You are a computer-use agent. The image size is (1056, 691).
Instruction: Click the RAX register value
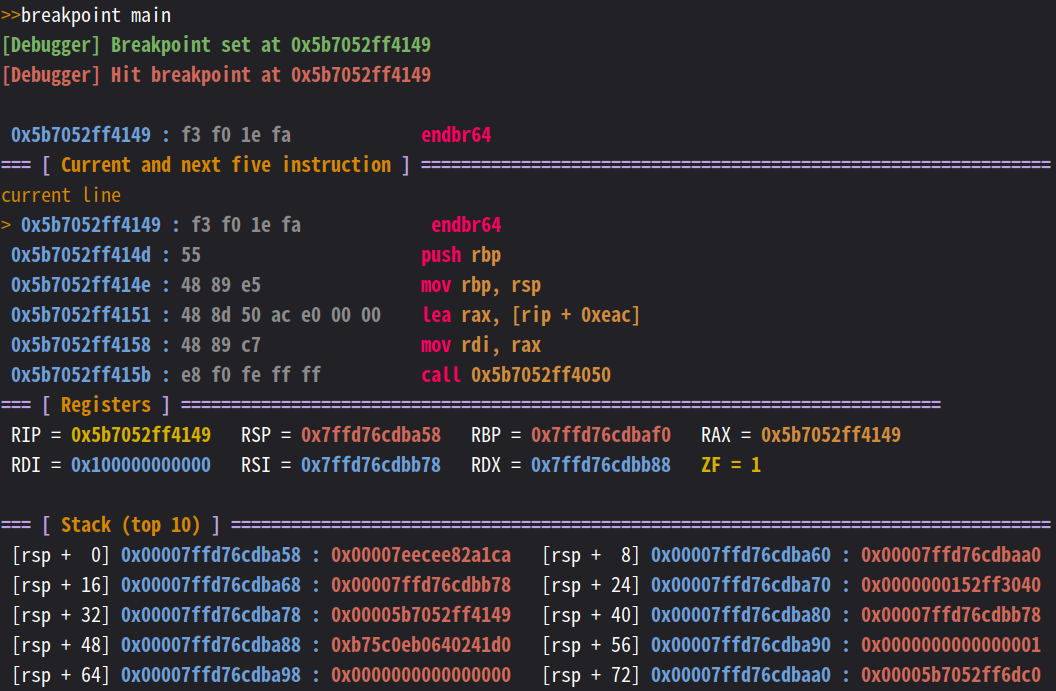coord(831,435)
